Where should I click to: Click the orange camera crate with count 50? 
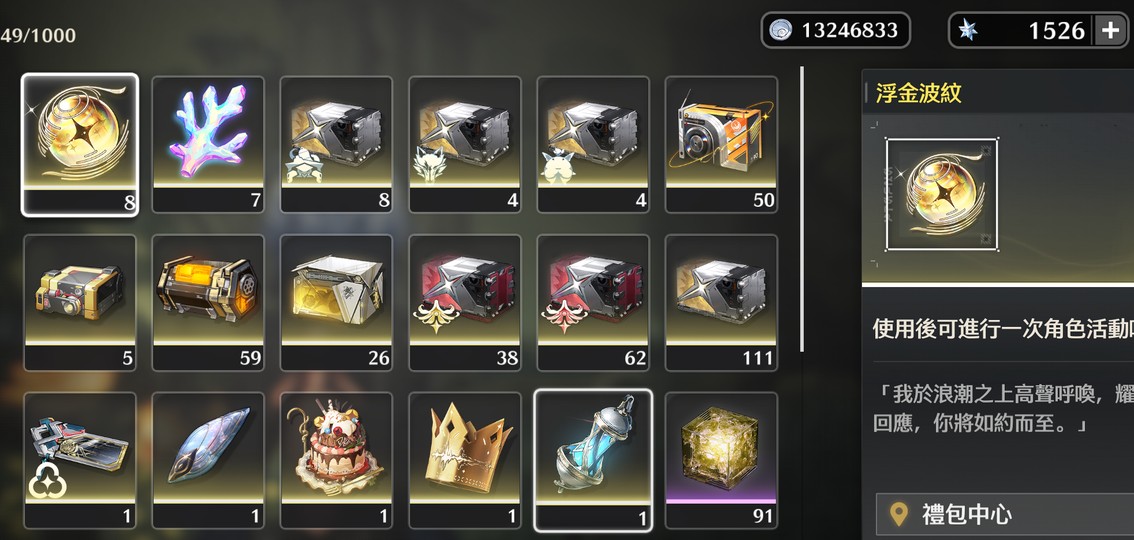(721, 145)
